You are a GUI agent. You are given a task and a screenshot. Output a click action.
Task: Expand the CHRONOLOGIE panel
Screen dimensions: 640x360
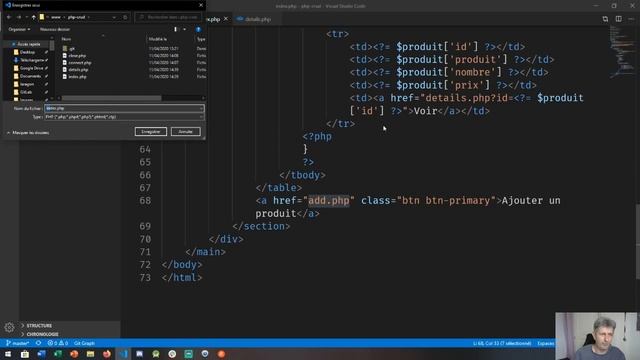pos(42,334)
